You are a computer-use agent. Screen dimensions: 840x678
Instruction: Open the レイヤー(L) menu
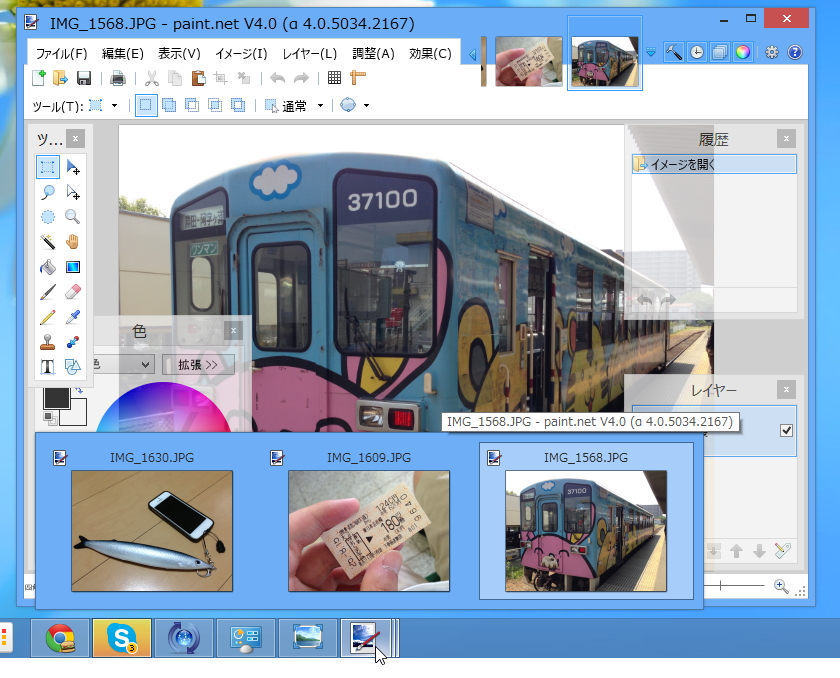point(310,54)
